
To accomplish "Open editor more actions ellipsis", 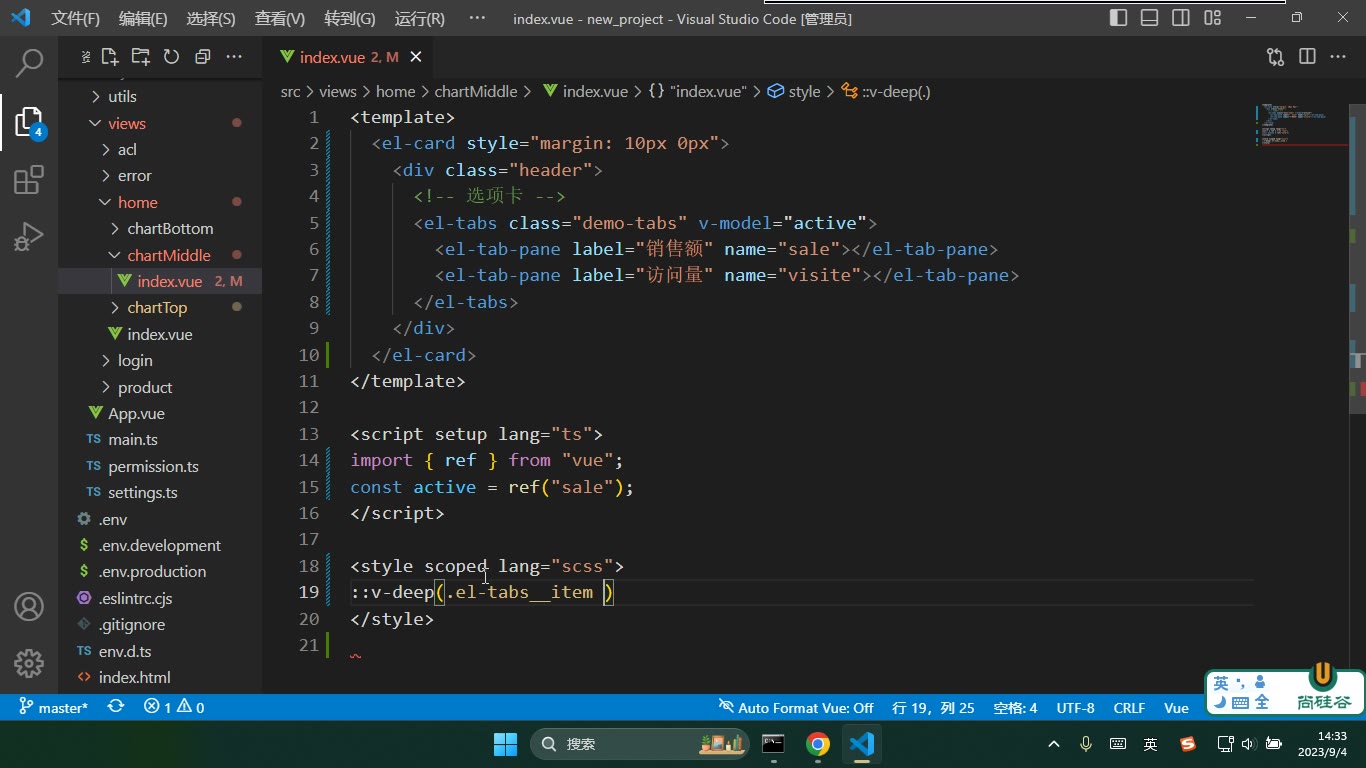I will tap(1338, 57).
